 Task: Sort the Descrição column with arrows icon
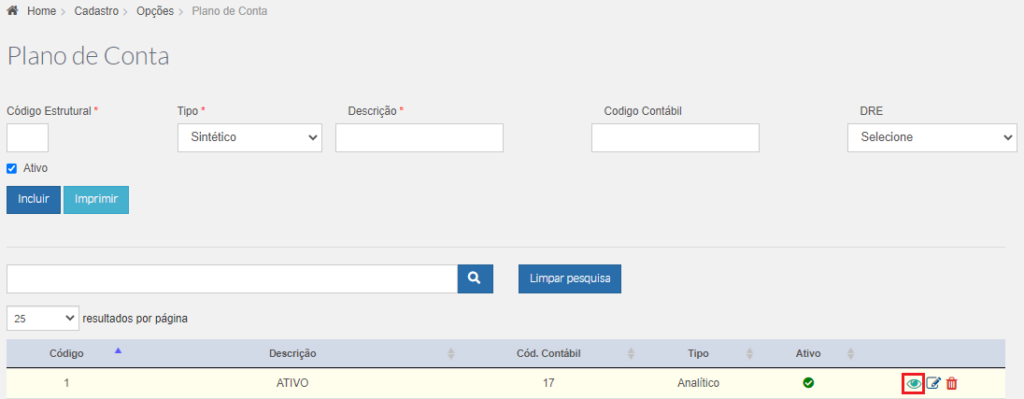click(451, 354)
